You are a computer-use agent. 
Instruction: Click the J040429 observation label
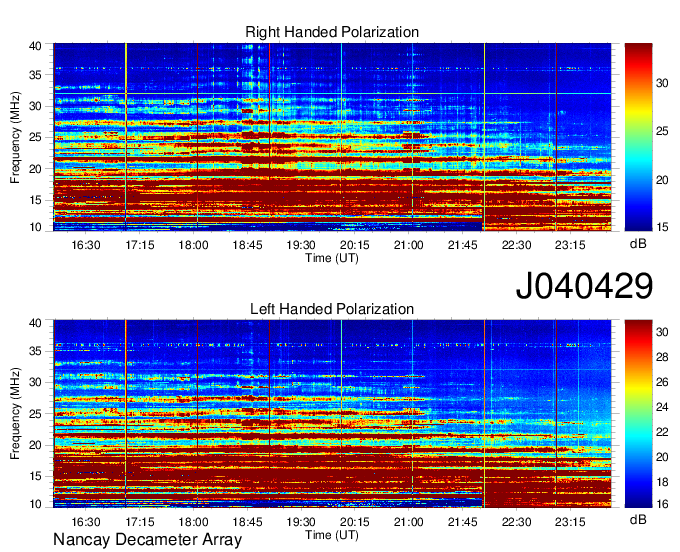584,285
